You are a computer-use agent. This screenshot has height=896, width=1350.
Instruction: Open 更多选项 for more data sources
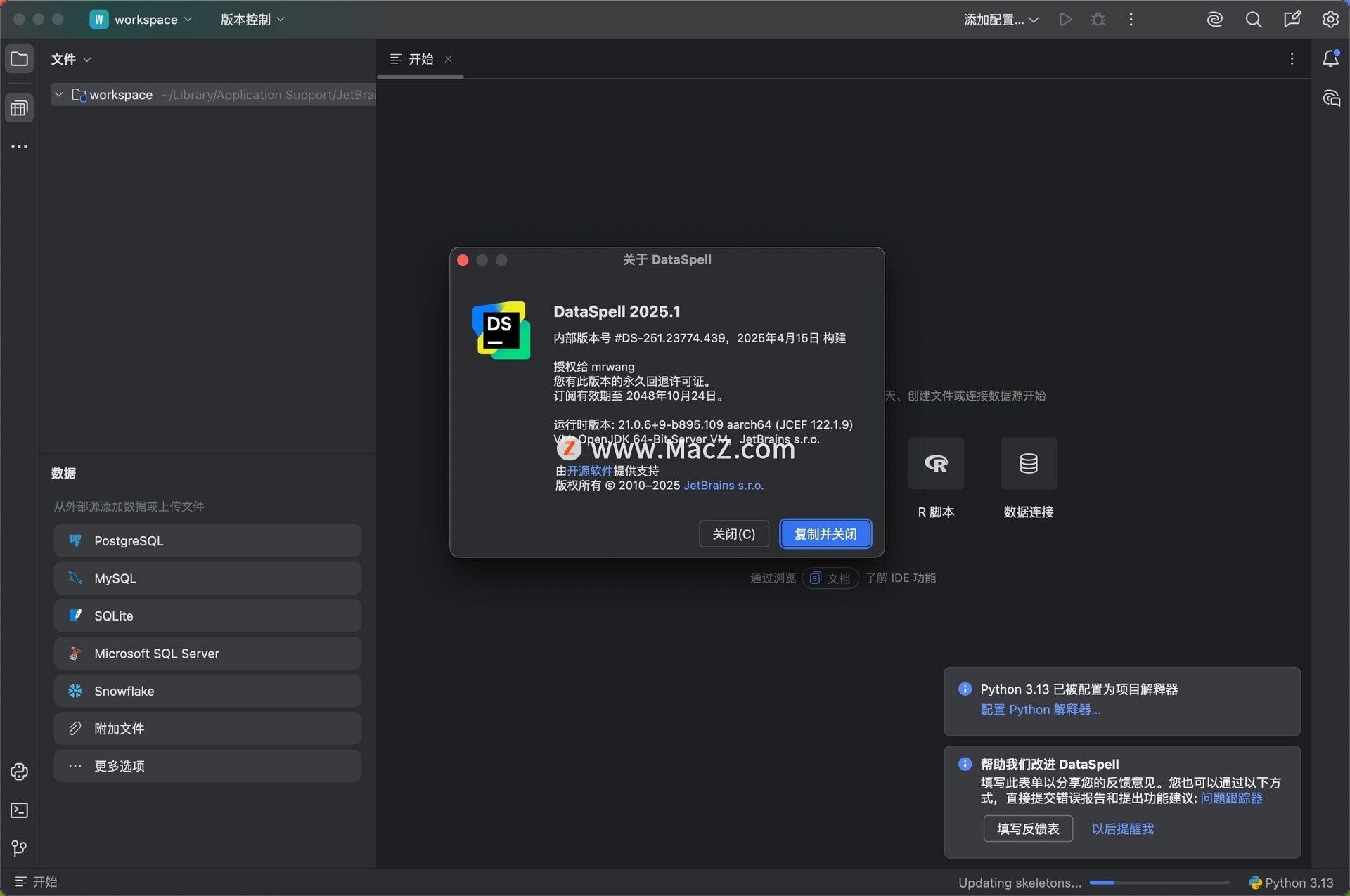(207, 766)
